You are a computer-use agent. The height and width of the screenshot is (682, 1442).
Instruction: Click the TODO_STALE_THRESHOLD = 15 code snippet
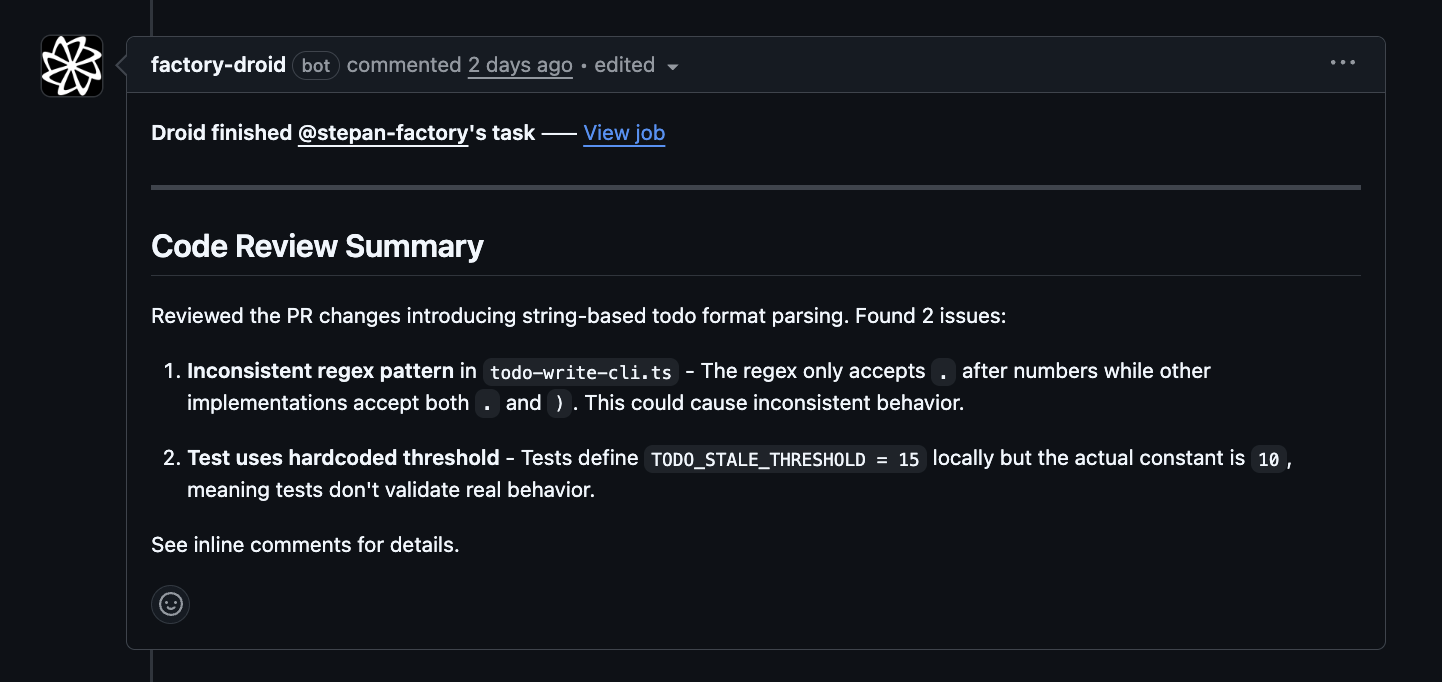coord(784,459)
